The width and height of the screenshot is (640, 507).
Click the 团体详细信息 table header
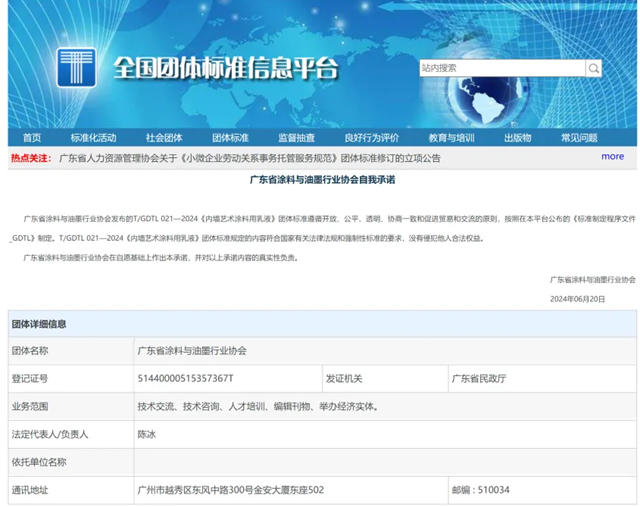coord(322,324)
